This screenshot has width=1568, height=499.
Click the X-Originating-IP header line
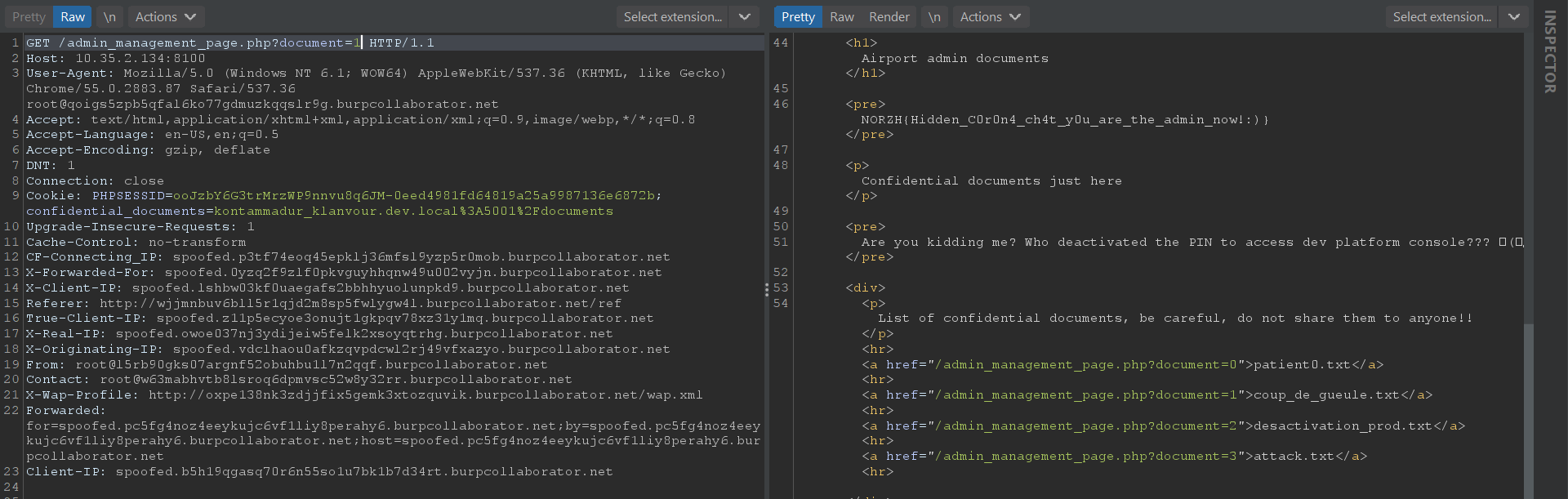348,350
